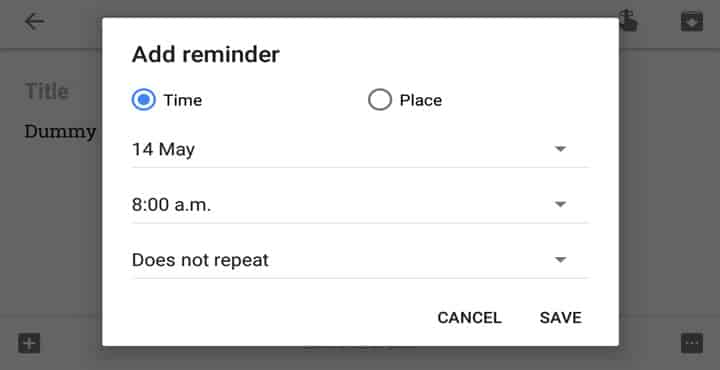Open the '8:00 a.m.' time dropdown
Viewport: 720px width, 370px height.
[x=360, y=205]
